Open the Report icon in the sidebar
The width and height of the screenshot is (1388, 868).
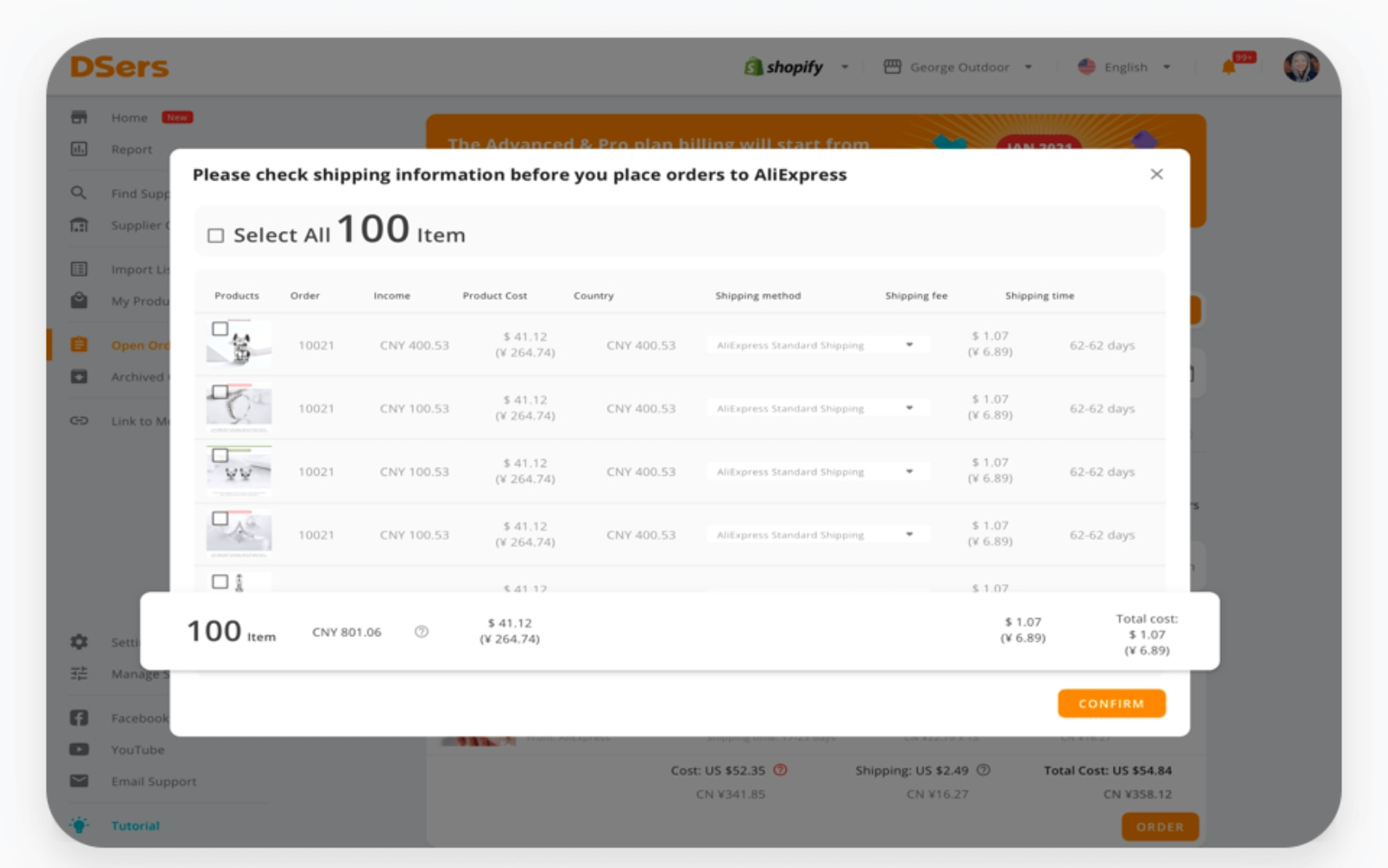point(79,149)
